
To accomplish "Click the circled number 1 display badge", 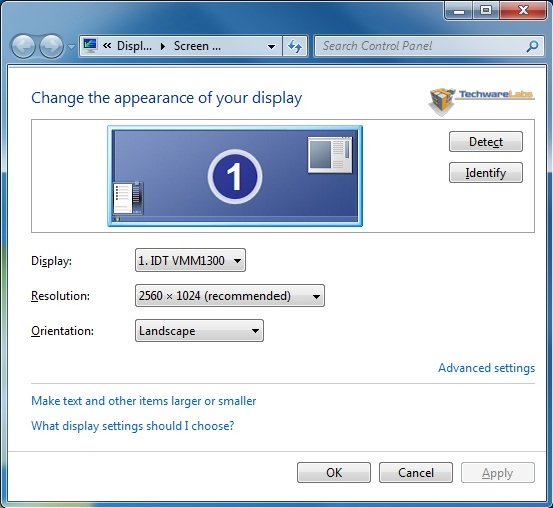I will [x=235, y=176].
